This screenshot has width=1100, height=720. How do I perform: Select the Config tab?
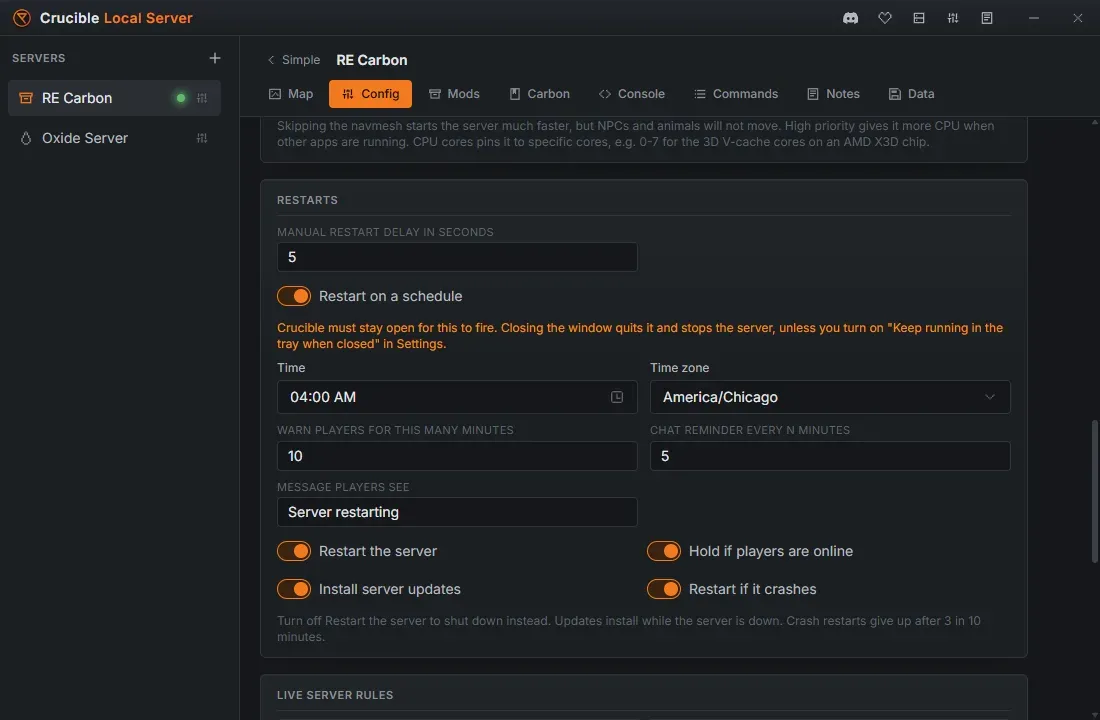coord(370,94)
